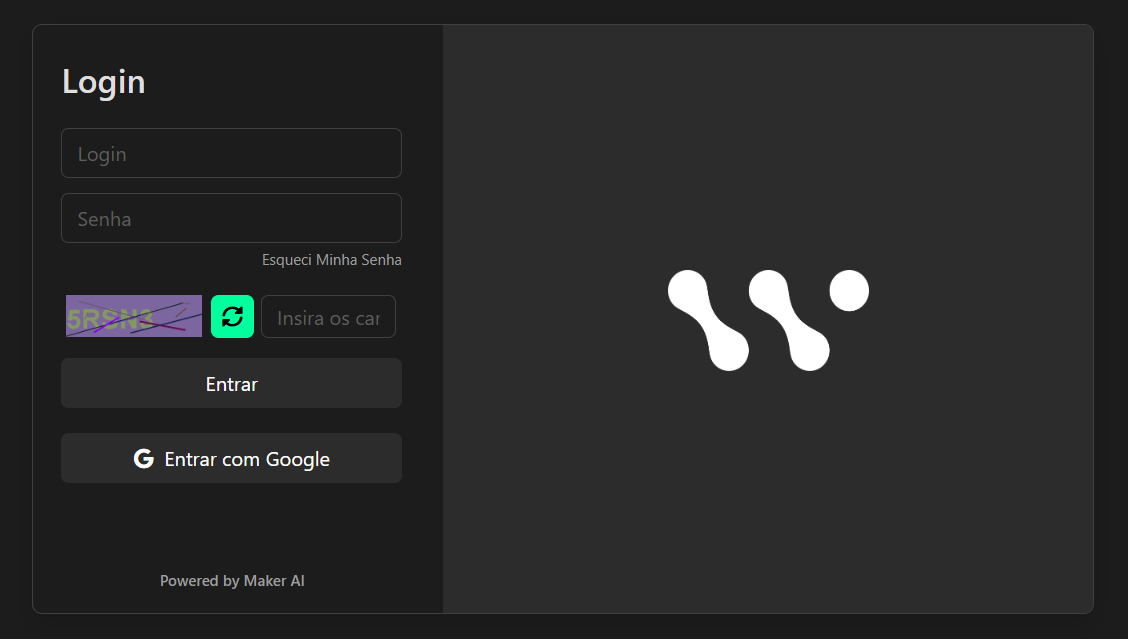Click the white wave logo
This screenshot has height=639, width=1128.
[768, 320]
